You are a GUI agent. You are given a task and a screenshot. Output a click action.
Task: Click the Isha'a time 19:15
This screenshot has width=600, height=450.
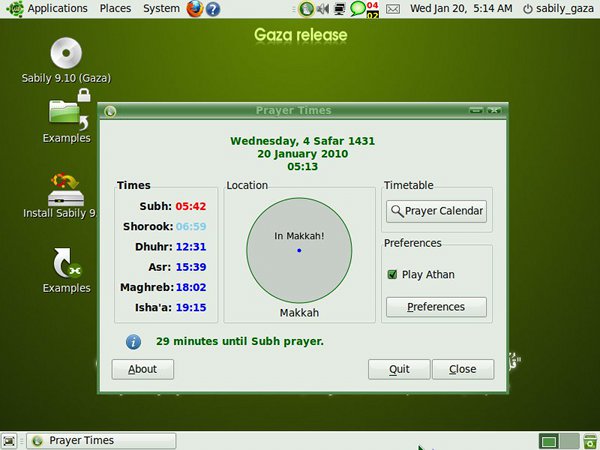click(x=191, y=308)
